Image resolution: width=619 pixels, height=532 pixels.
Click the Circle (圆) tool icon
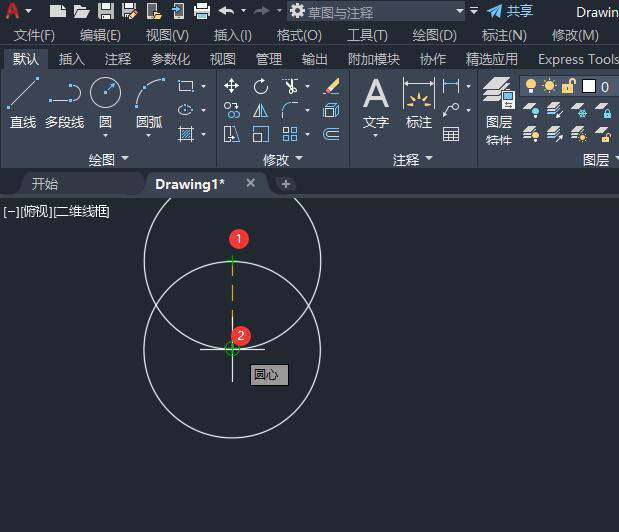(105, 95)
